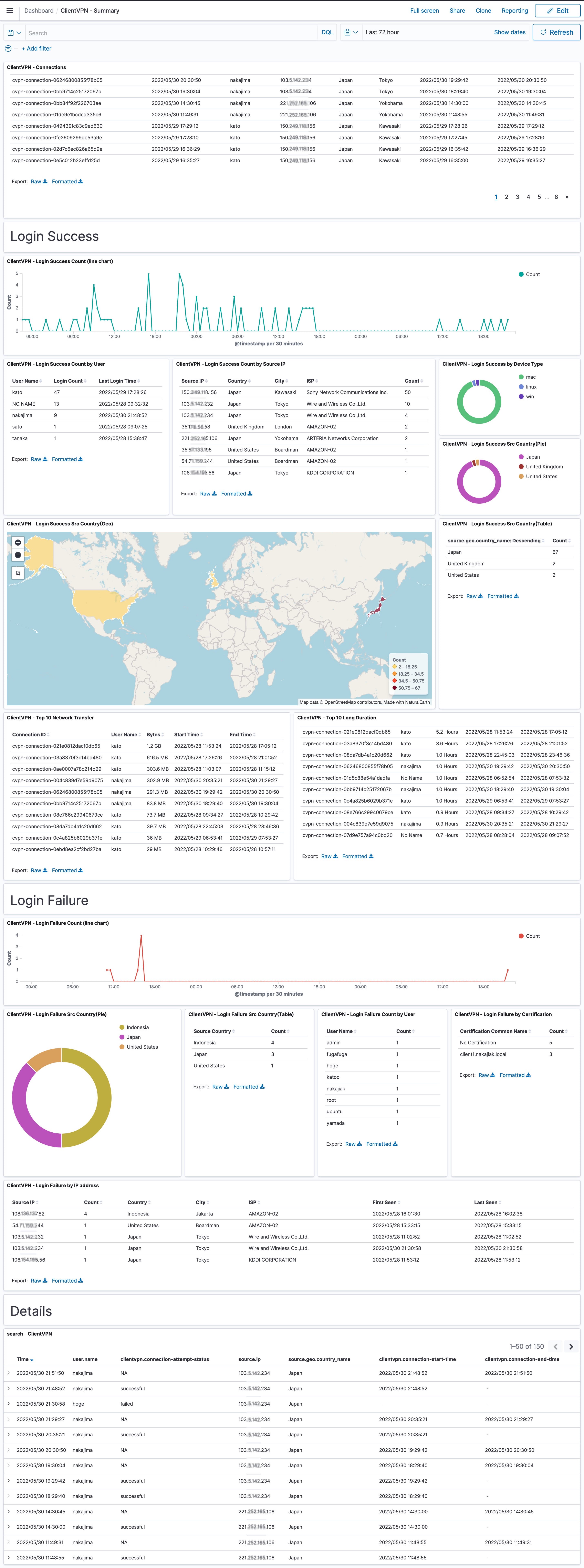The width and height of the screenshot is (584, 1568).
Task: Expand the 2022/05/30 20:30:50 details row
Action: (x=9, y=1450)
